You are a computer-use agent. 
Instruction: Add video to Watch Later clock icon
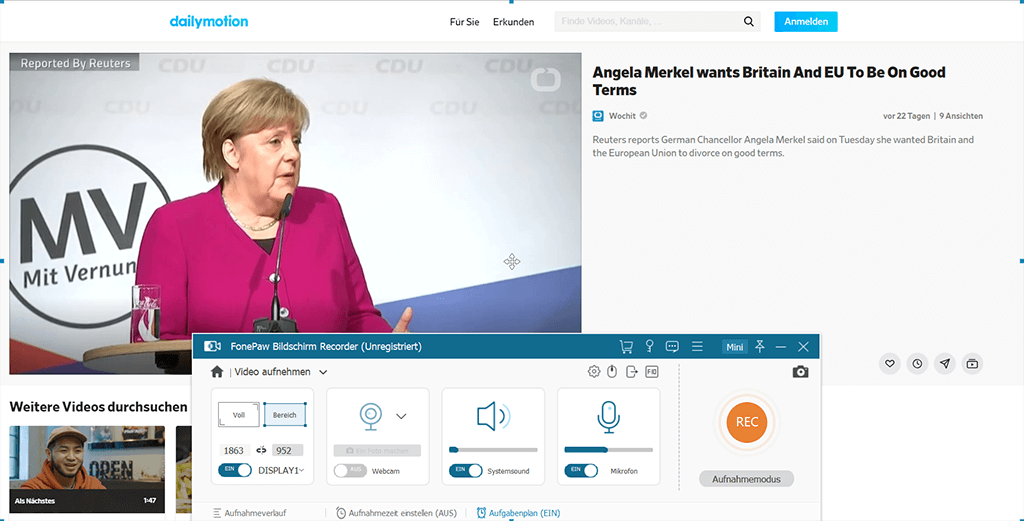917,364
